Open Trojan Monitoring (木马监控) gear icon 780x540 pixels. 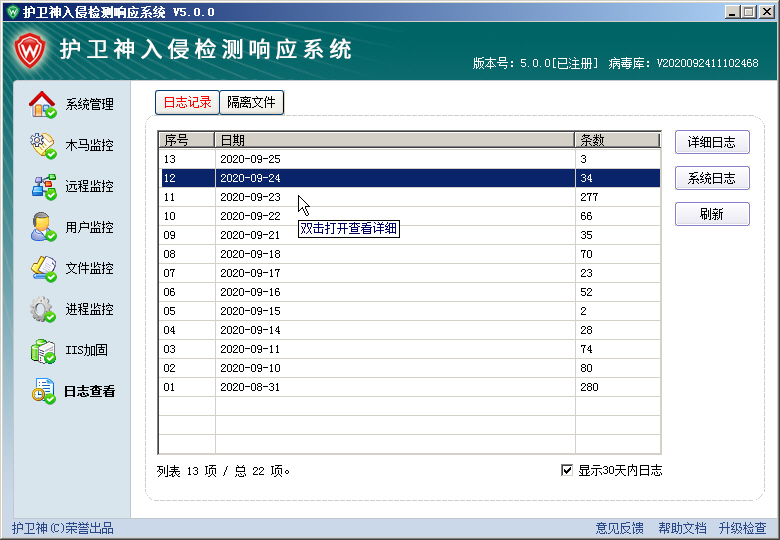pos(42,145)
